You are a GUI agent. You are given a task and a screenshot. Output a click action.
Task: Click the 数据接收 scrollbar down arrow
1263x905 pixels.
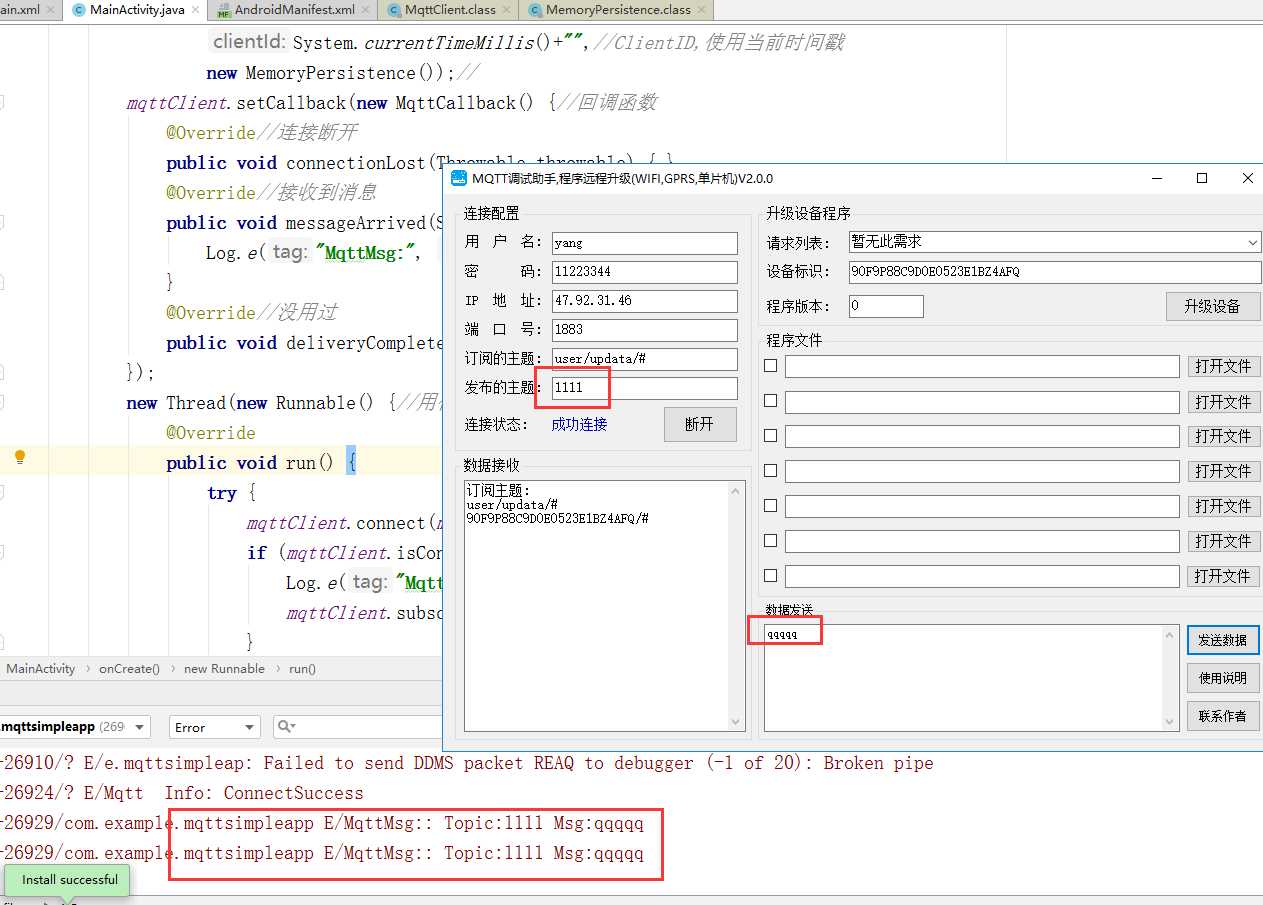click(x=738, y=722)
